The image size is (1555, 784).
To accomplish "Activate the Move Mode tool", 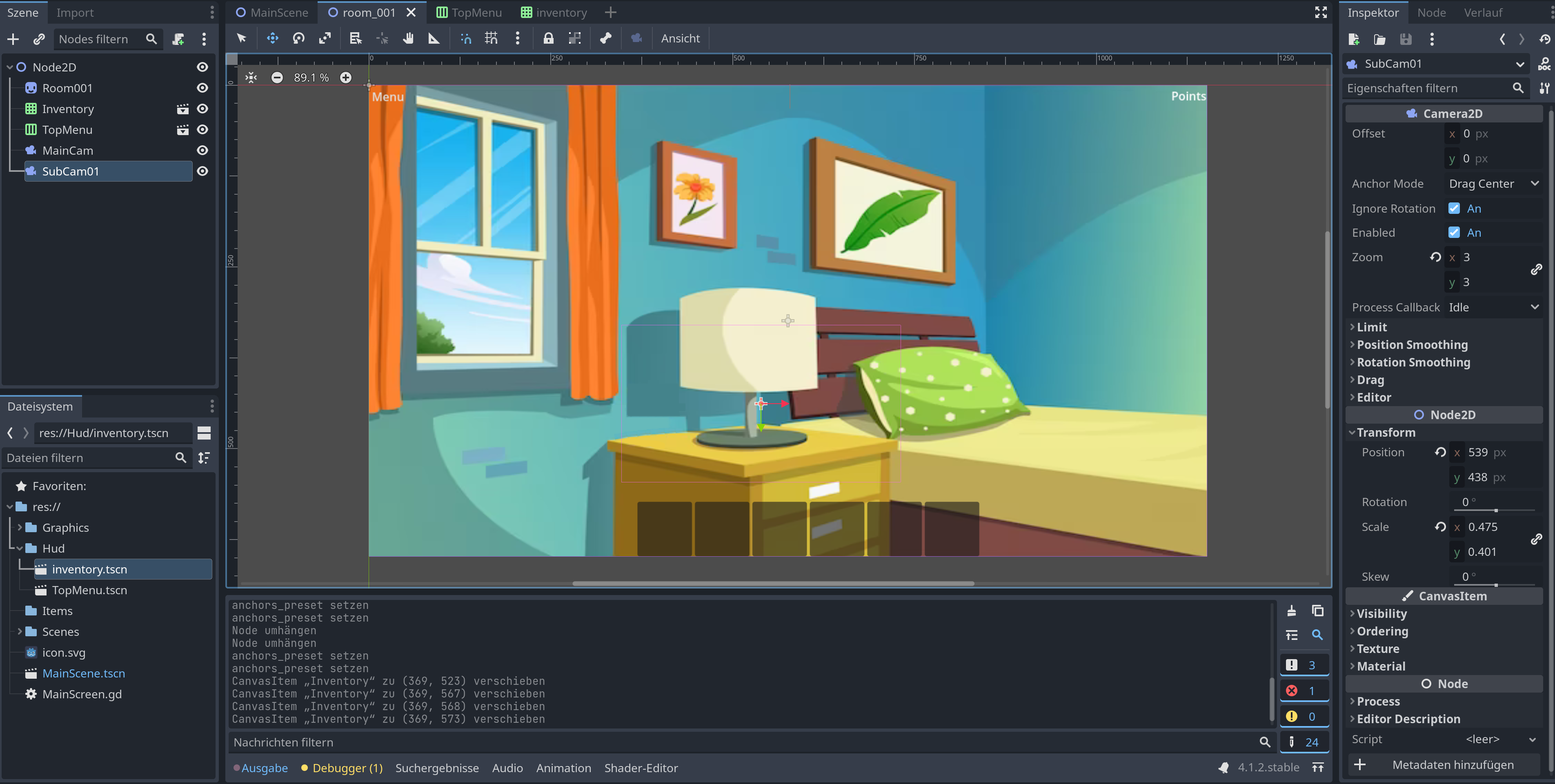I will pos(272,38).
